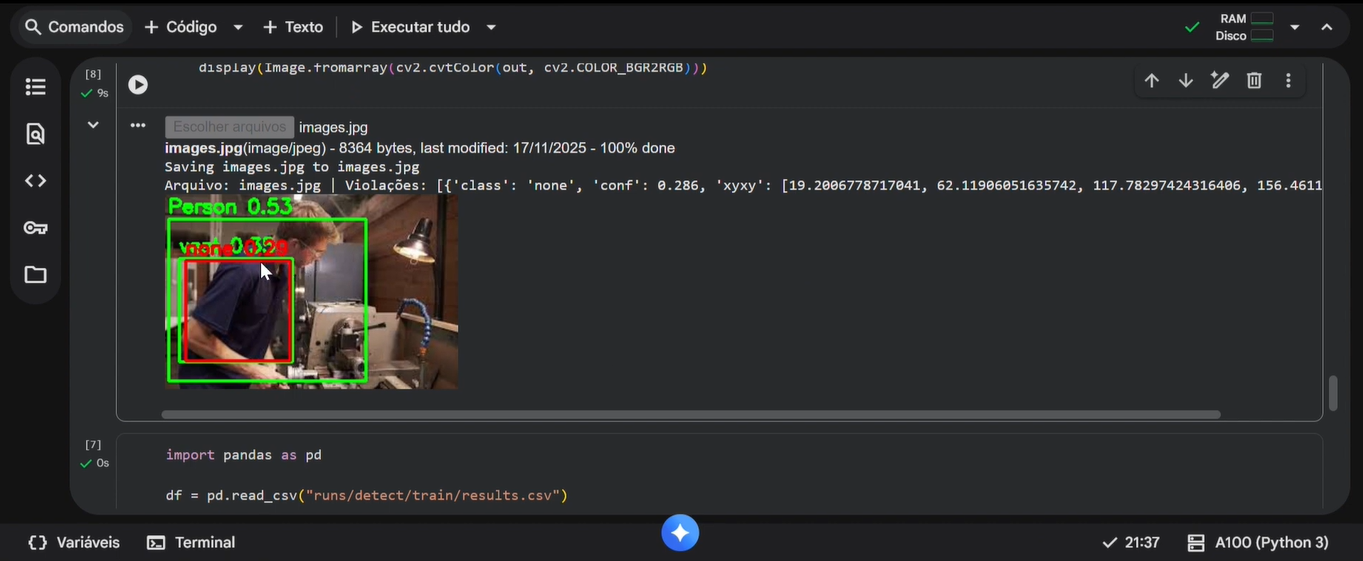The width and height of the screenshot is (1363, 561).
Task: Open the Secrets key icon
Action: click(x=36, y=228)
